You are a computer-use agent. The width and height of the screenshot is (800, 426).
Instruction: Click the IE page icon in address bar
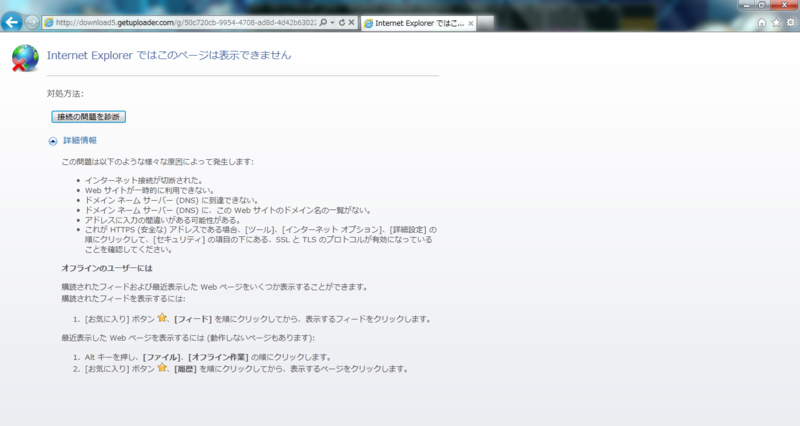tap(49, 22)
